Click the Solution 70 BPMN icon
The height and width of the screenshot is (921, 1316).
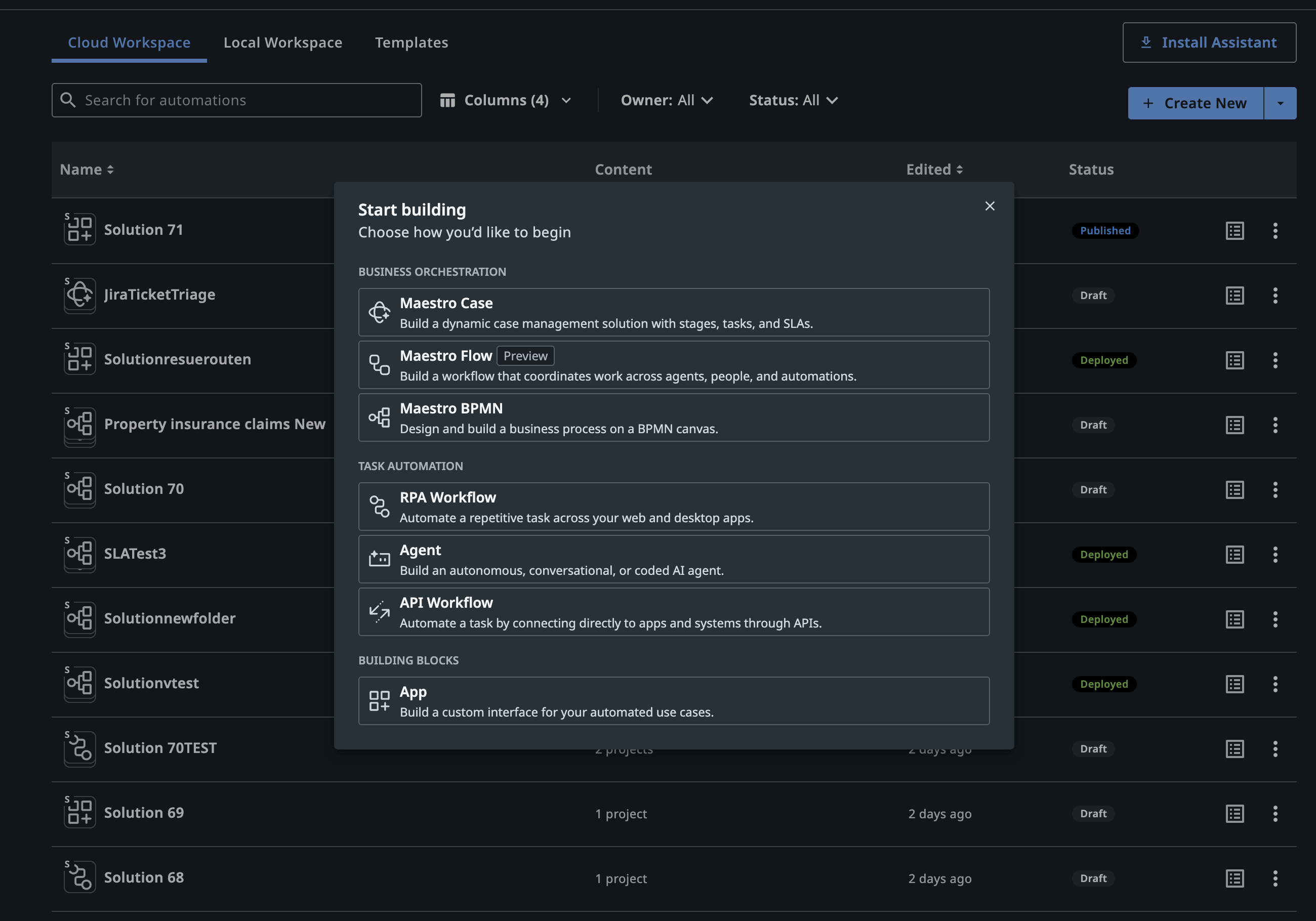tap(79, 489)
